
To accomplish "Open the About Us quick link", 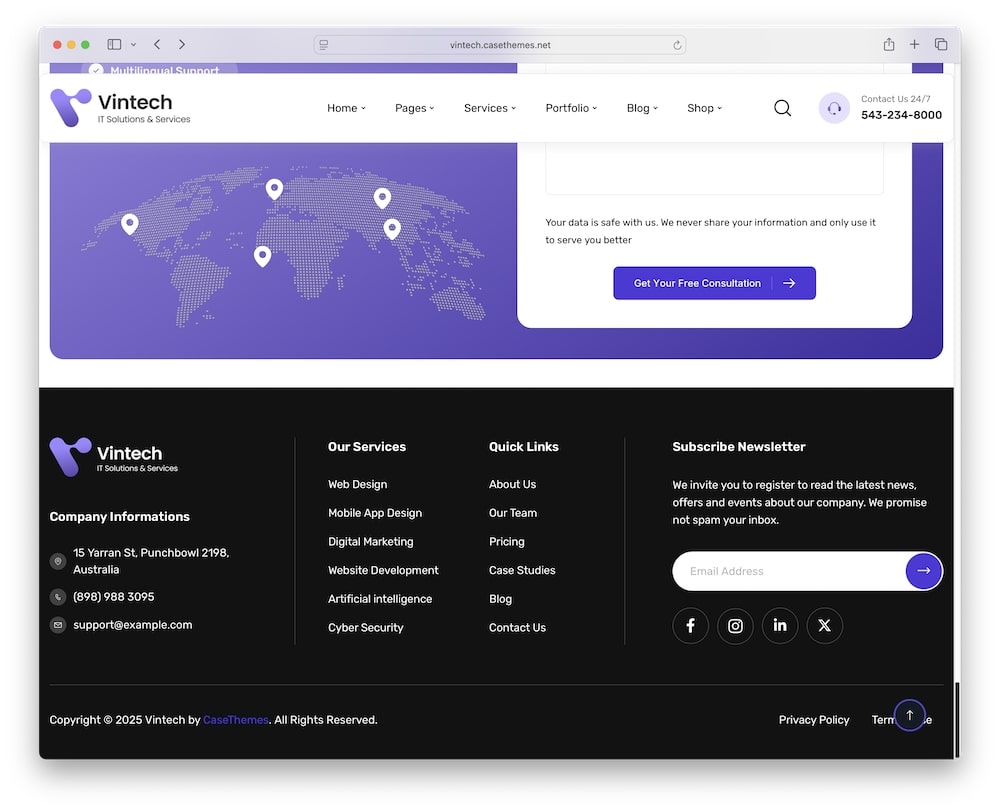I will pyautogui.click(x=512, y=485).
